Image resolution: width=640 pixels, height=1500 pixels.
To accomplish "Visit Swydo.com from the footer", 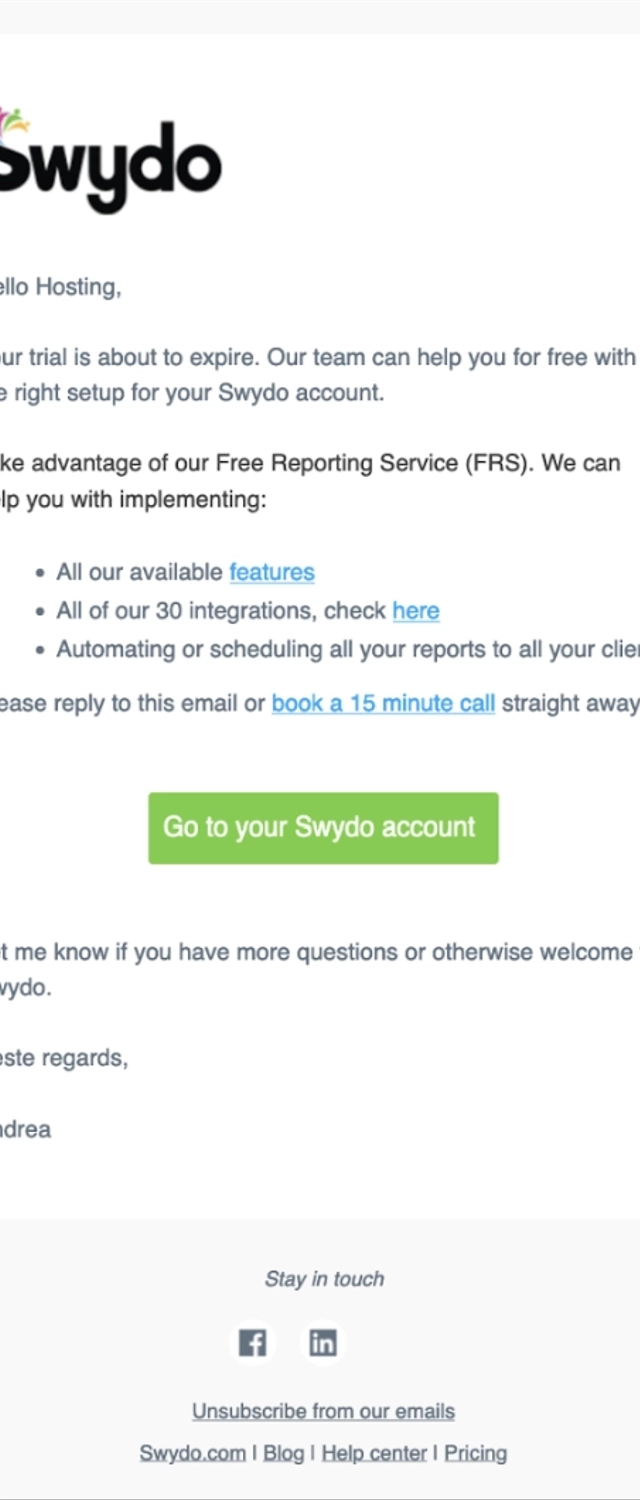I will point(191,1452).
